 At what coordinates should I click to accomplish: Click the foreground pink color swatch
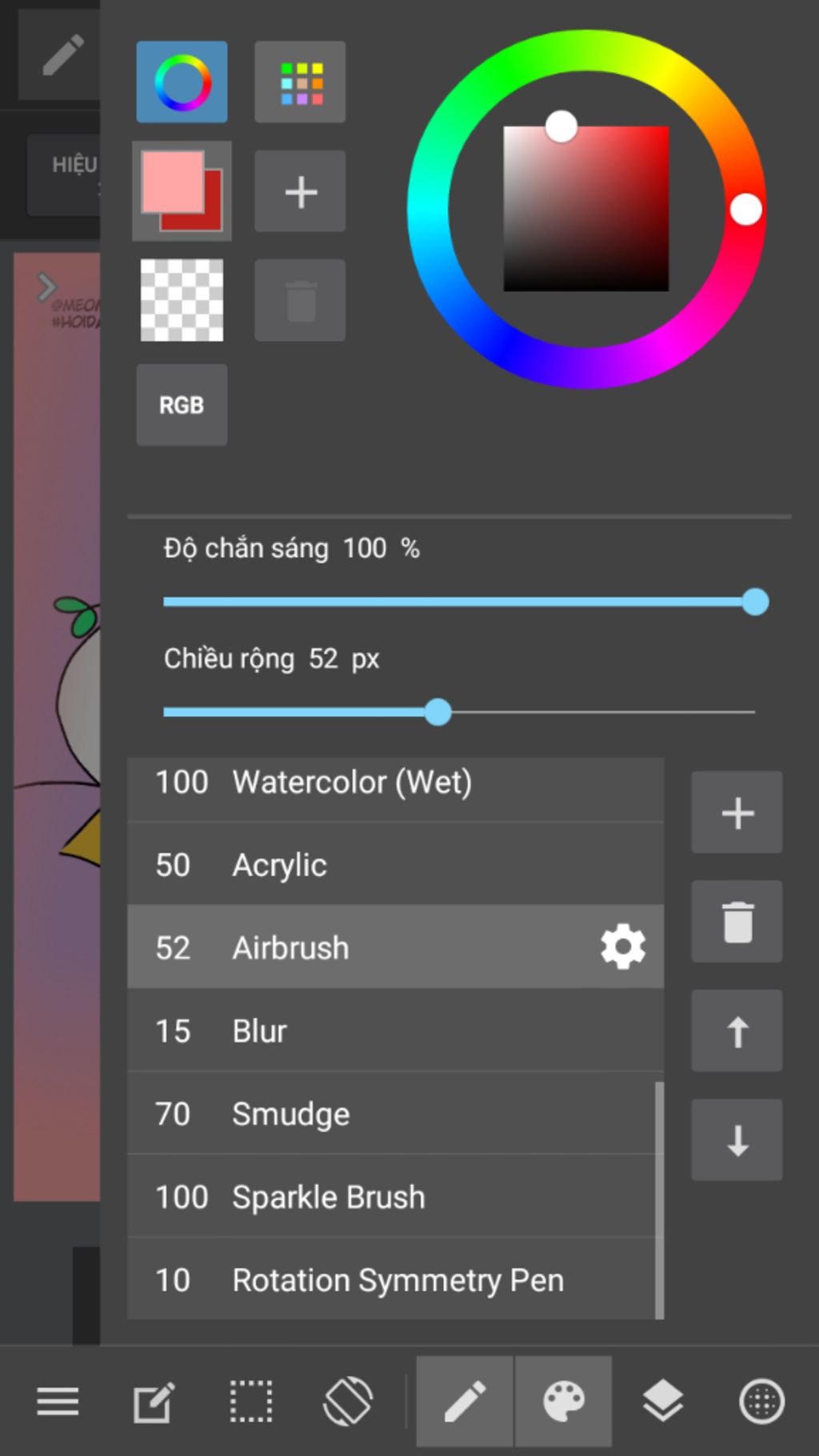click(x=171, y=181)
